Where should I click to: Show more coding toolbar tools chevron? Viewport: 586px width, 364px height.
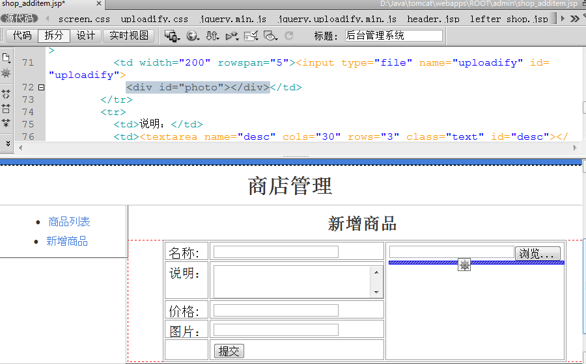pyautogui.click(x=7, y=144)
